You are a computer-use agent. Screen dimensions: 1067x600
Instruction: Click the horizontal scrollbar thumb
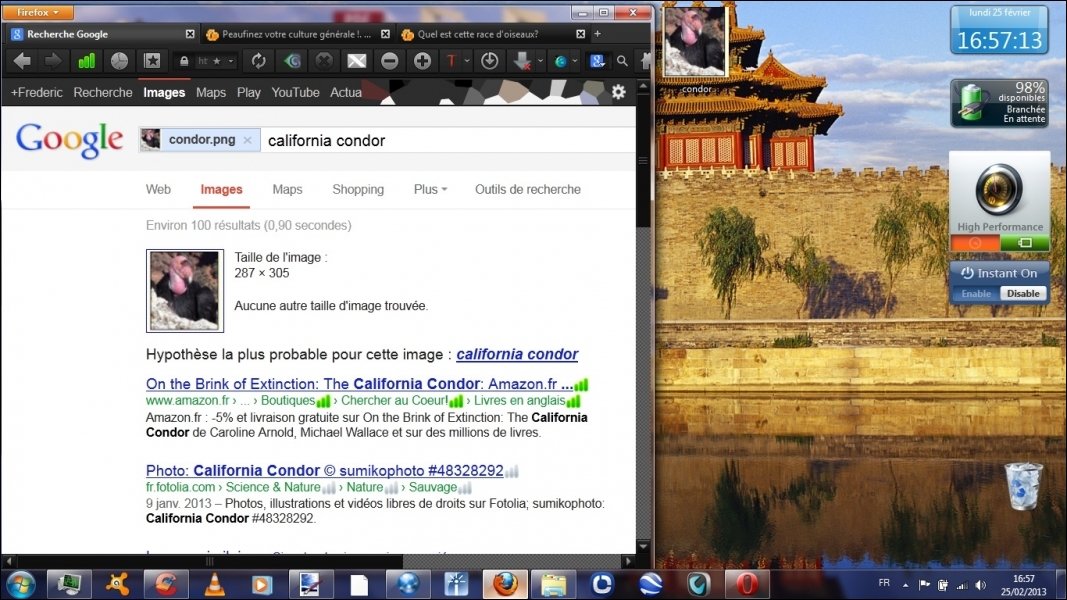click(x=209, y=561)
